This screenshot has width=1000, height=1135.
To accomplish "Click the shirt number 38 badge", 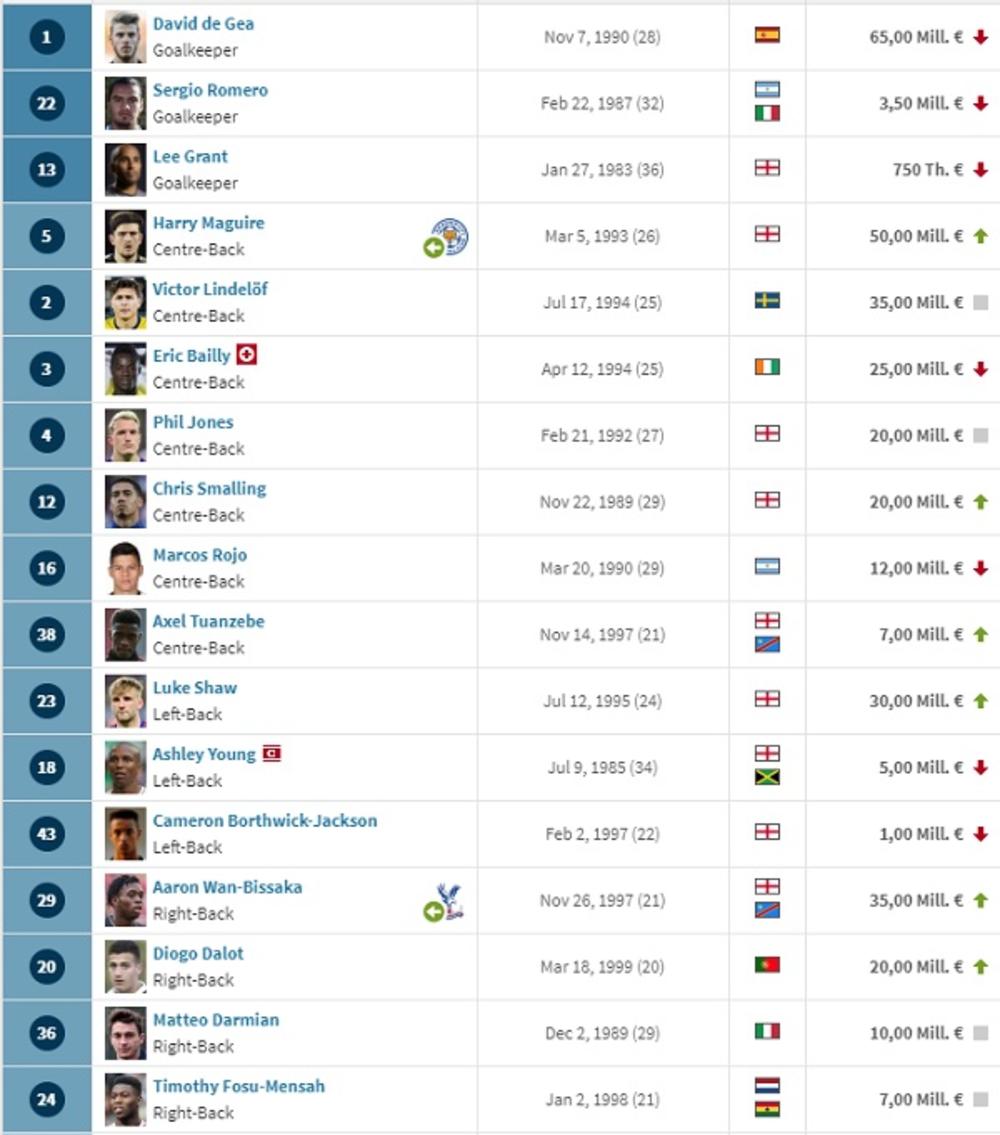I will click(x=47, y=634).
